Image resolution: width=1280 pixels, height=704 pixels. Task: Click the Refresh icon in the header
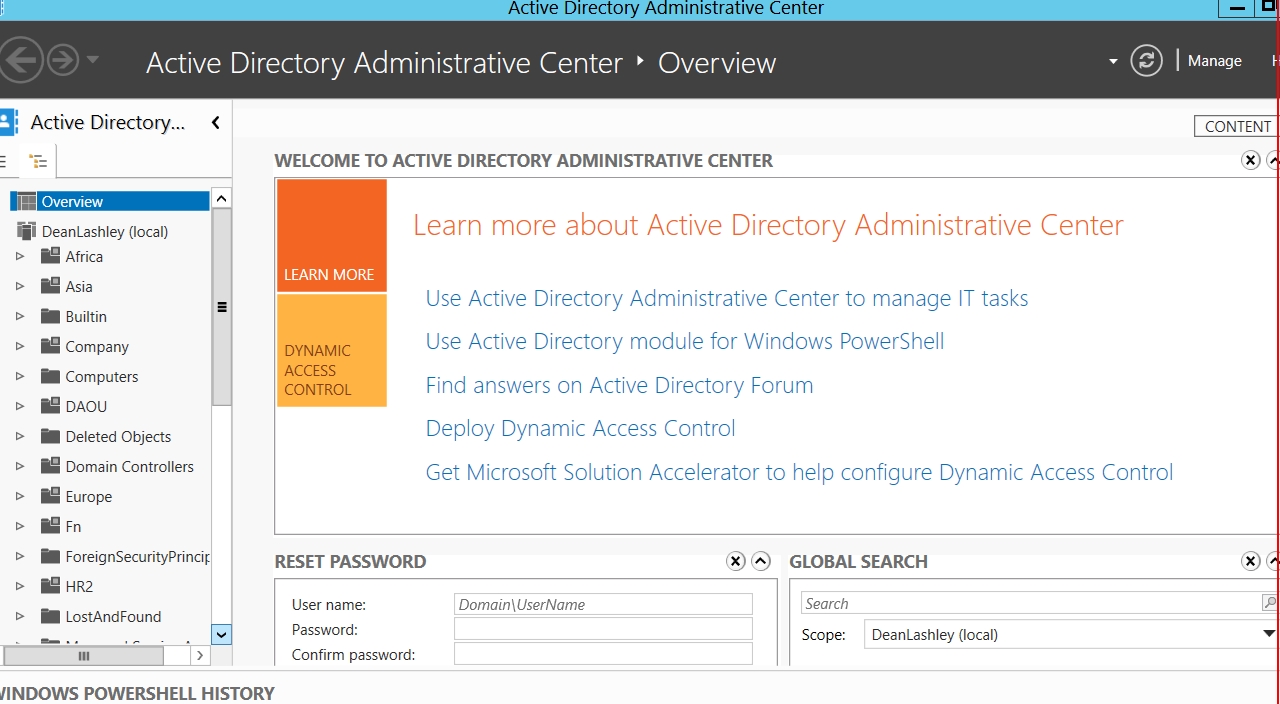(x=1146, y=61)
